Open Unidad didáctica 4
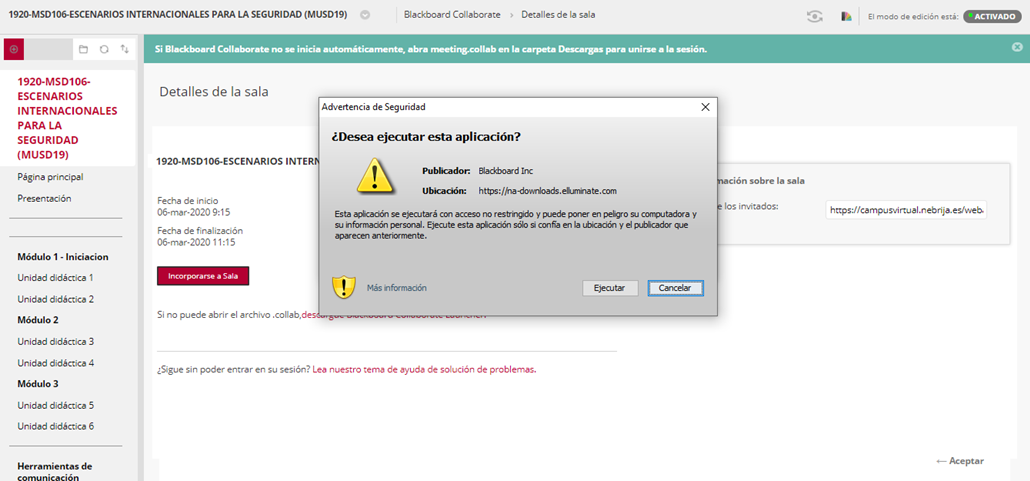Screen dimensions: 1030x481 point(56,363)
